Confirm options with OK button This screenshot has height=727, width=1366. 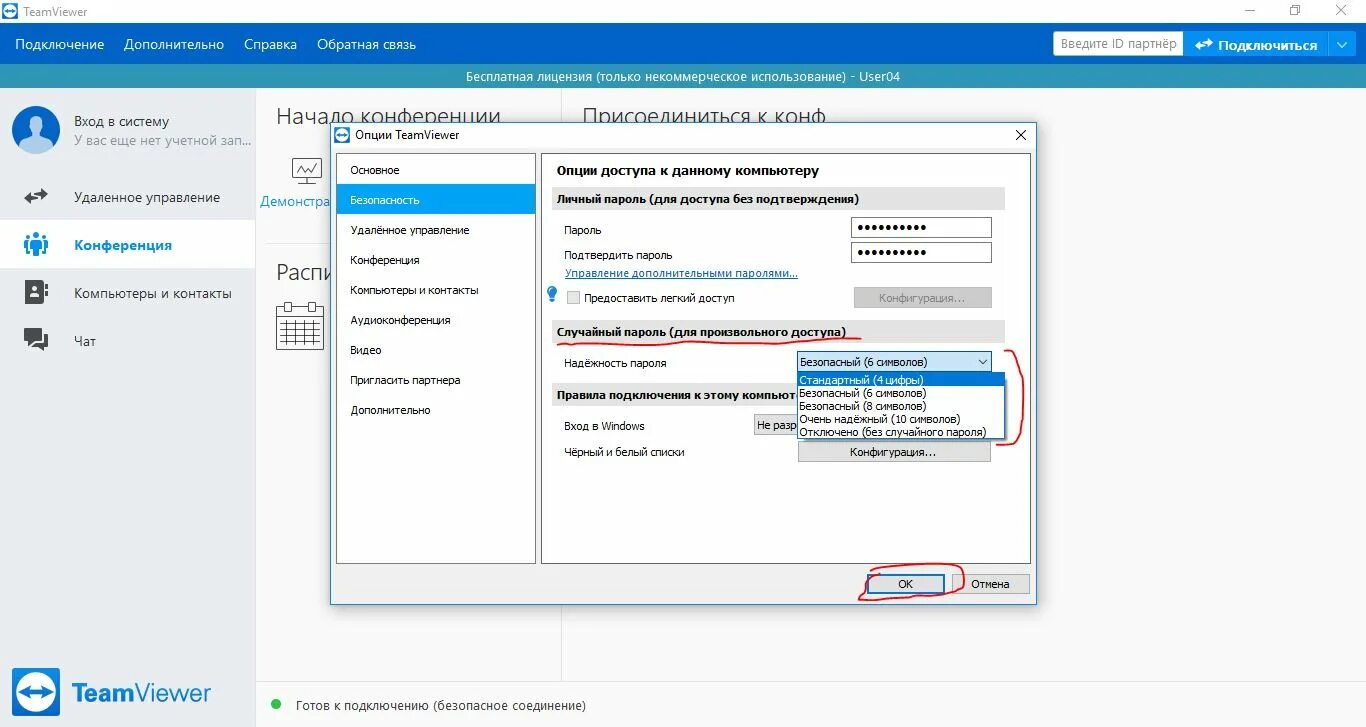click(x=905, y=584)
